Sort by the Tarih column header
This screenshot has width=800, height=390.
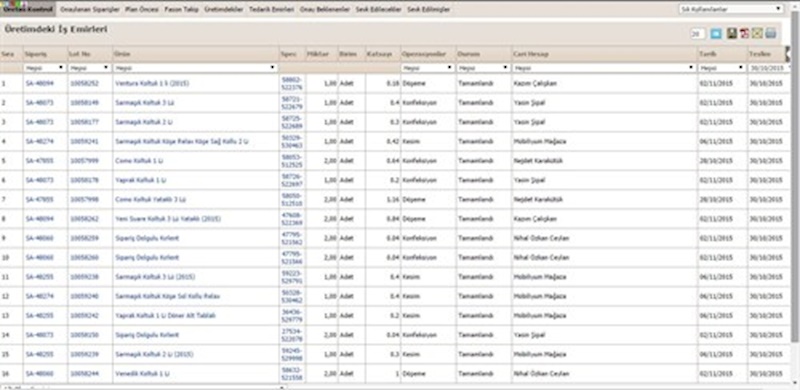tap(707, 54)
